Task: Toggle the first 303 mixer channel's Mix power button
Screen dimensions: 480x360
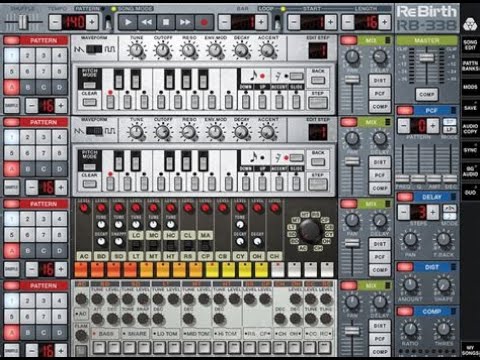Action: [x=349, y=41]
